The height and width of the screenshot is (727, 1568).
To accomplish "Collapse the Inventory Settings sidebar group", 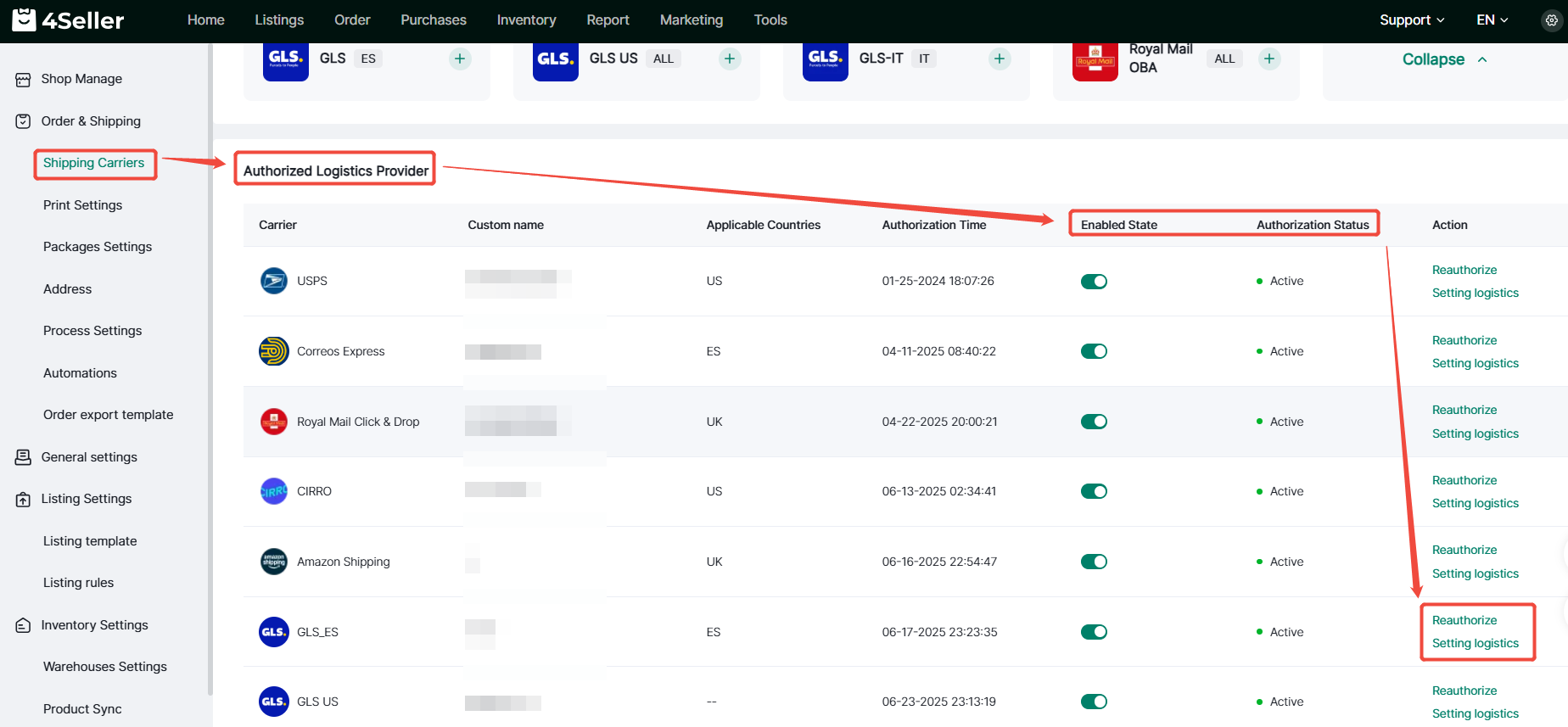I will click(x=94, y=625).
